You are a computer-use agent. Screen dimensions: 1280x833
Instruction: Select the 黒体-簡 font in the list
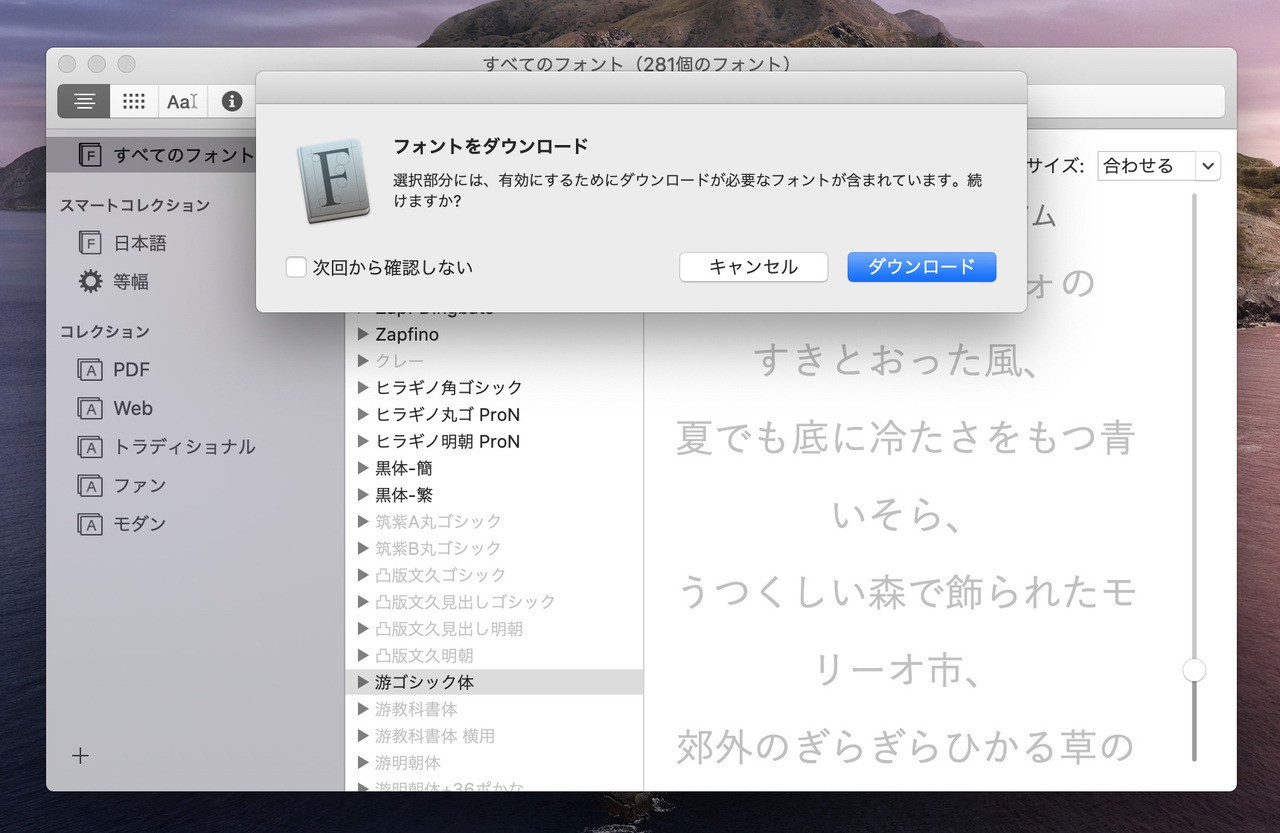404,468
